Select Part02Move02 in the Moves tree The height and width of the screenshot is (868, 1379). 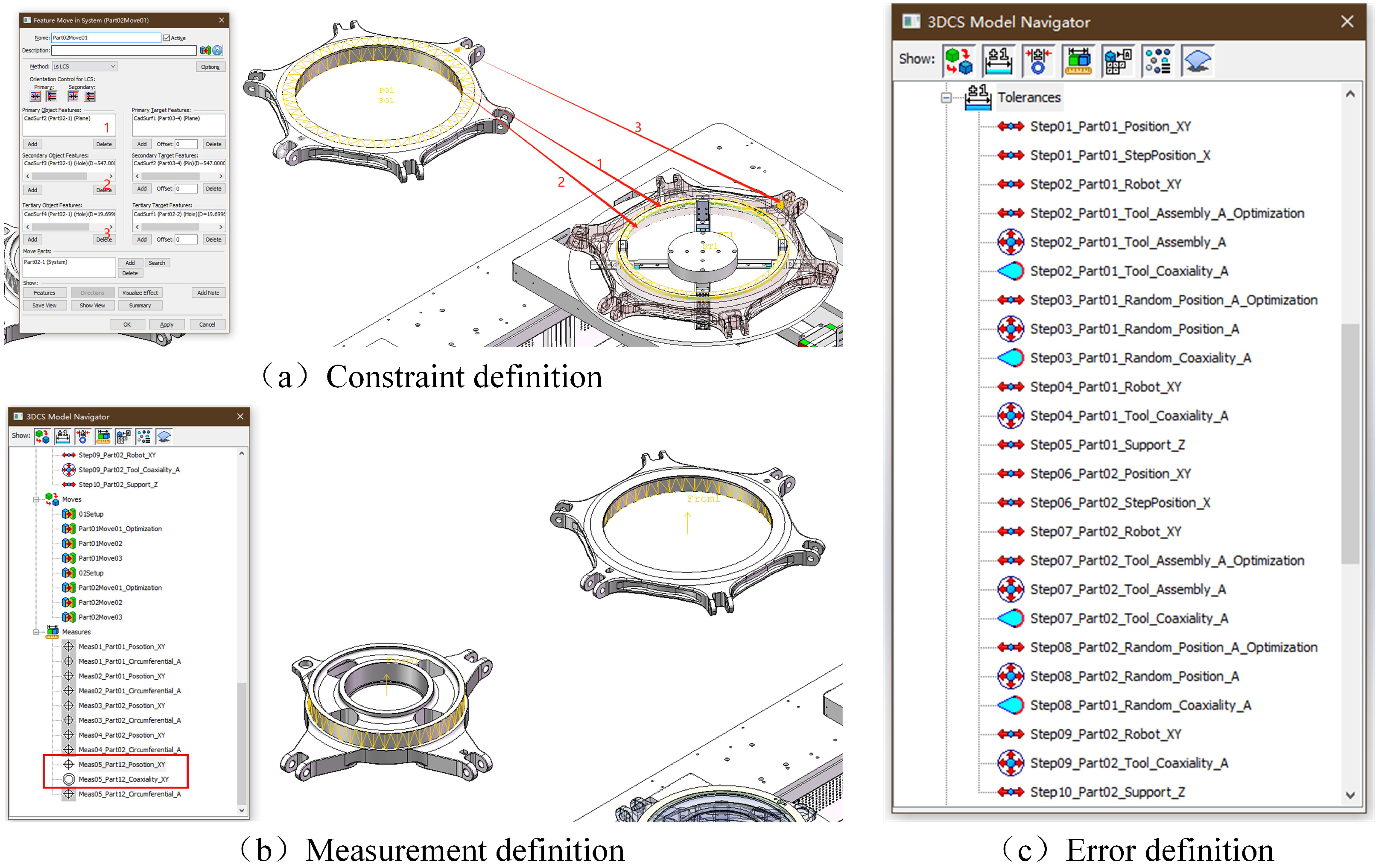click(100, 602)
